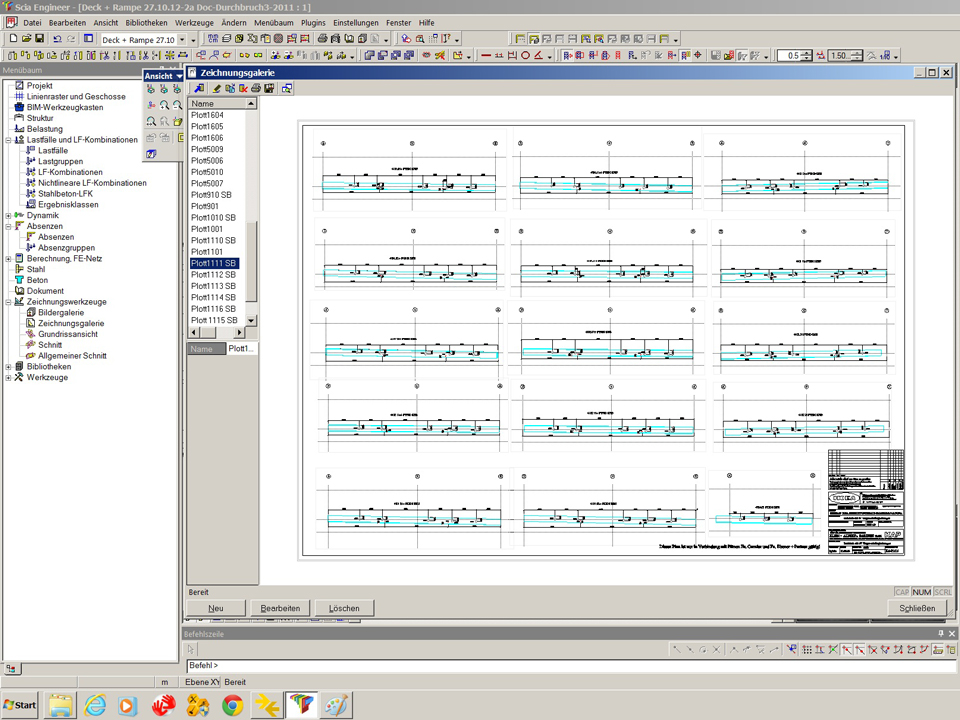
Task: Open Google Chrome from the taskbar
Action: click(232, 705)
